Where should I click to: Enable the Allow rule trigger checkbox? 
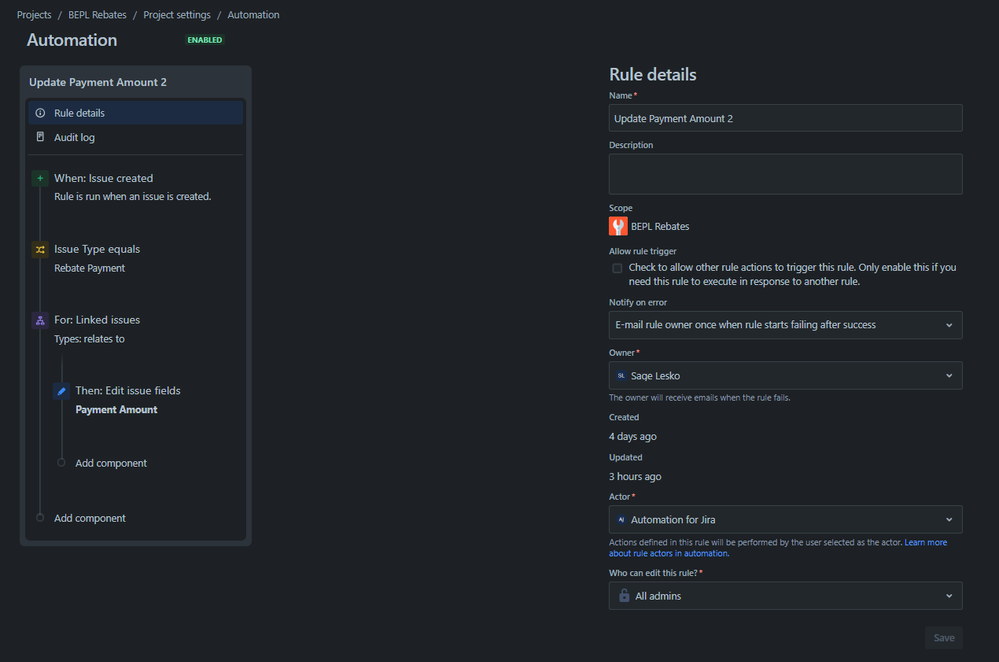click(617, 268)
